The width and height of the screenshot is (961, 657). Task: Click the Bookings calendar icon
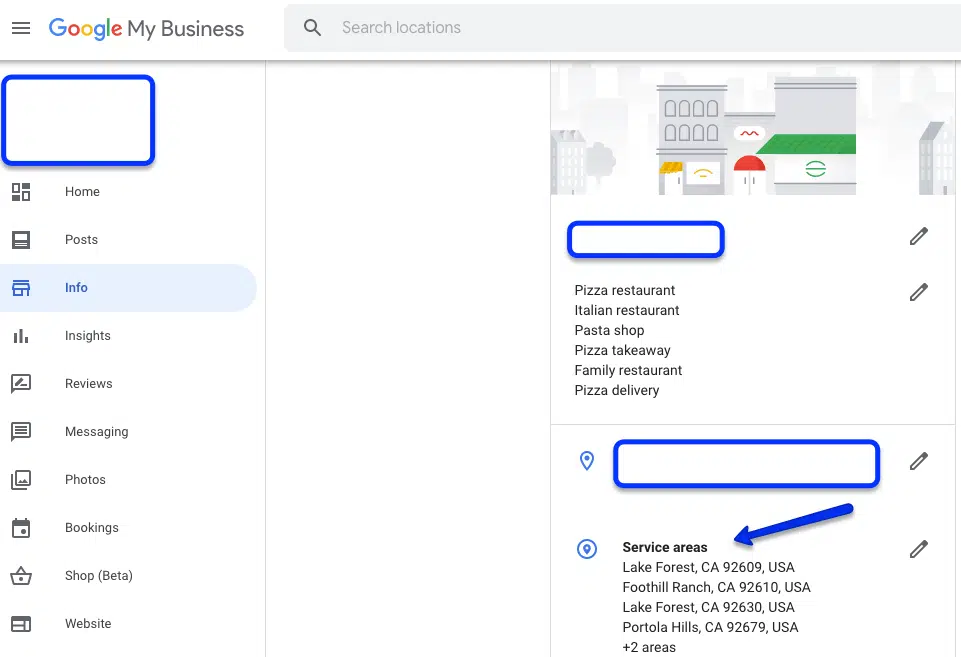pyautogui.click(x=21, y=528)
